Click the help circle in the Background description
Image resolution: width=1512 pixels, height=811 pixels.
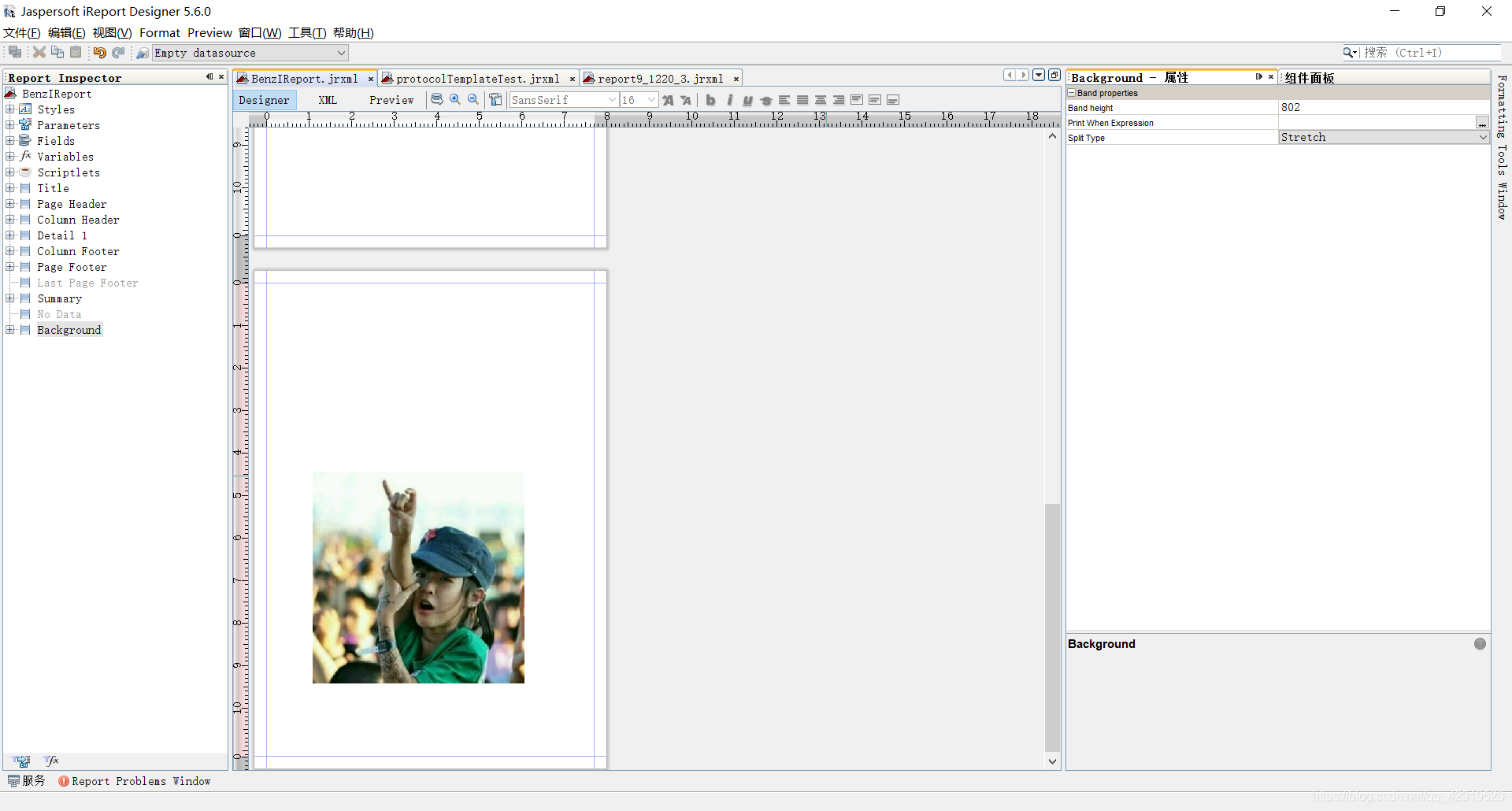(x=1480, y=643)
